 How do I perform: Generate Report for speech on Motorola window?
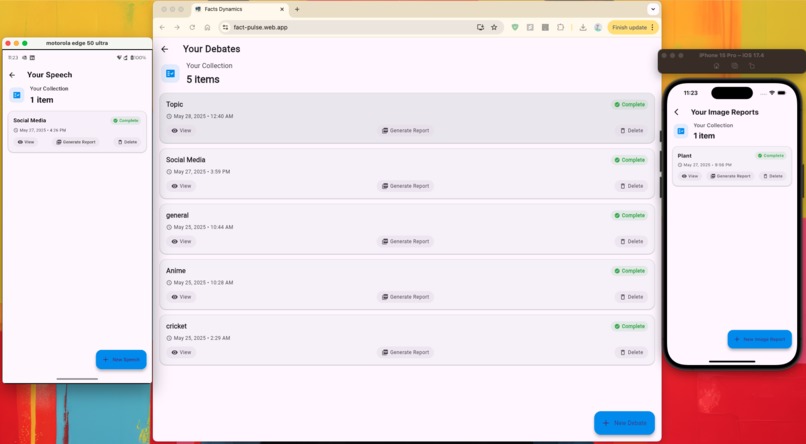(76, 142)
